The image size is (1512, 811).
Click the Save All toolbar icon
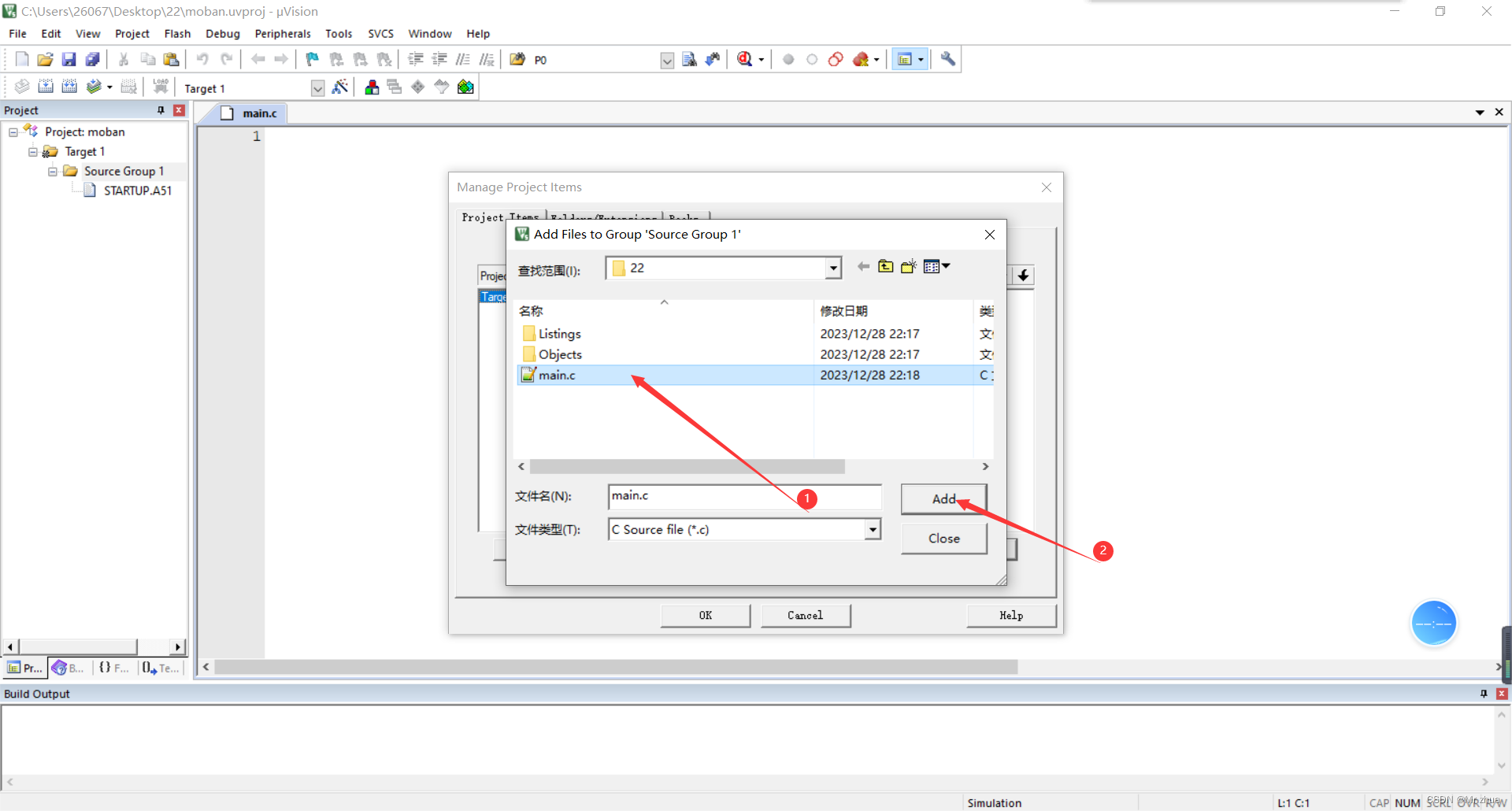(x=93, y=59)
